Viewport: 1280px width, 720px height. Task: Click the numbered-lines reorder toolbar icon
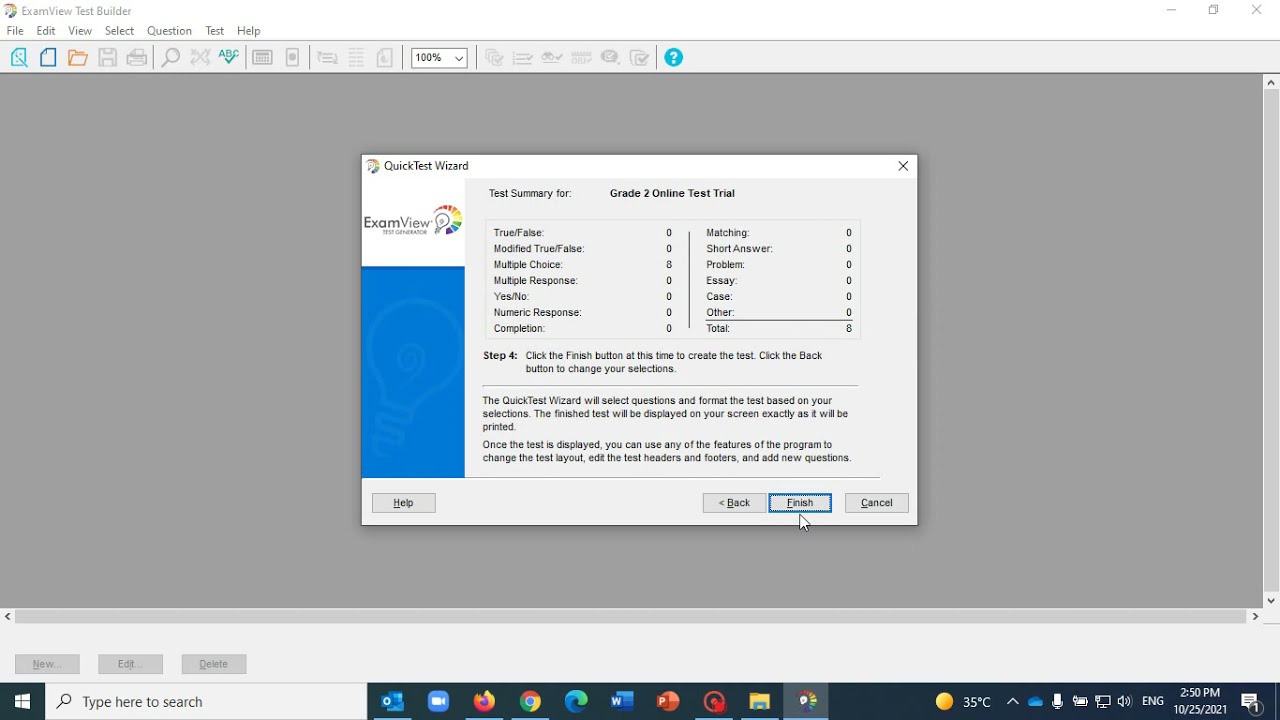coord(327,58)
